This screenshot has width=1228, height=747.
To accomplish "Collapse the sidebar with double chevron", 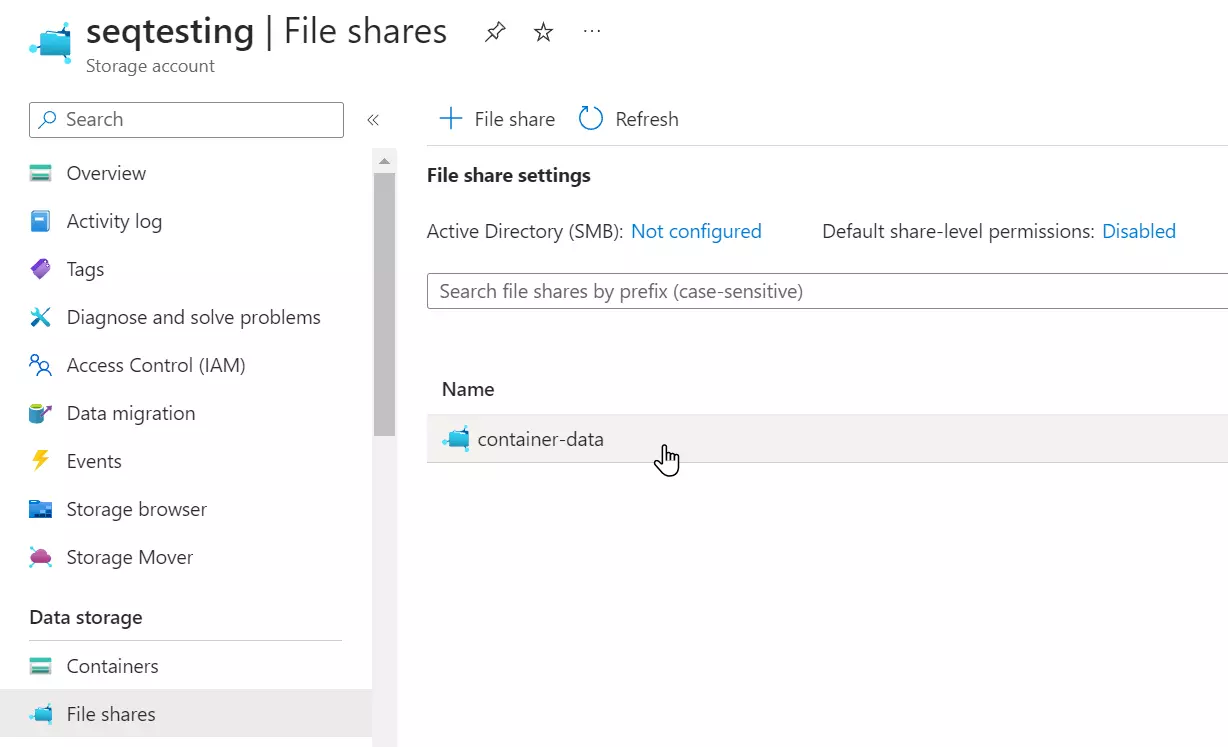I will coord(373,120).
